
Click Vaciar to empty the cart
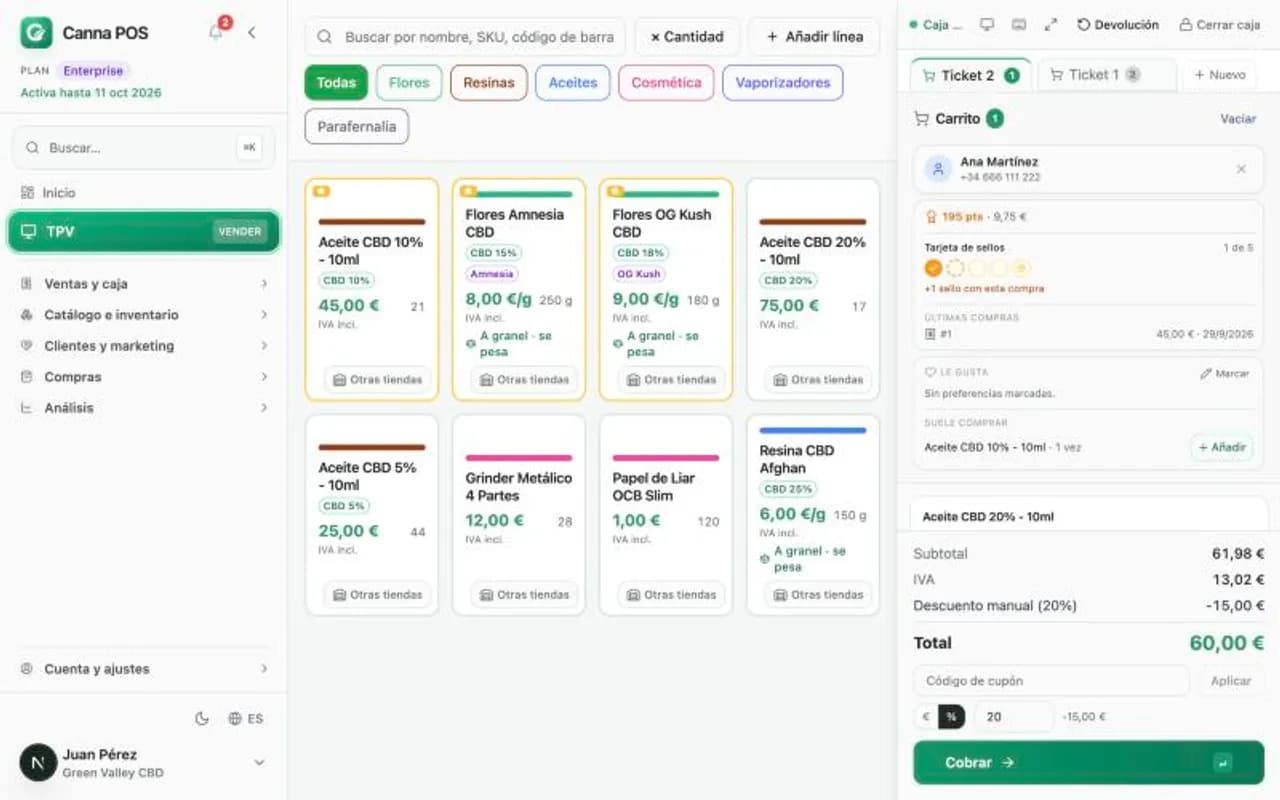(1238, 118)
